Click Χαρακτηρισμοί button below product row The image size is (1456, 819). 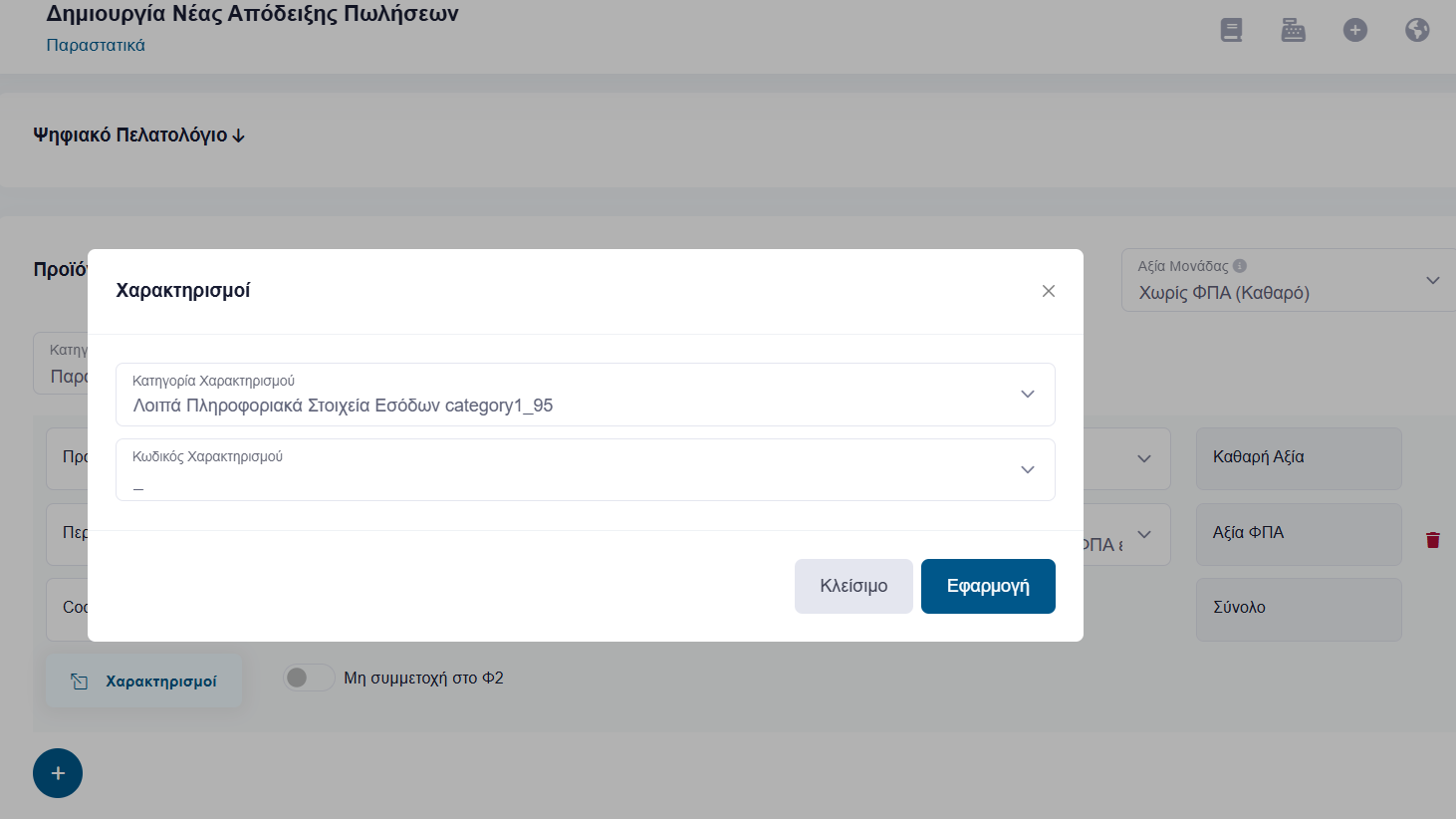(144, 682)
